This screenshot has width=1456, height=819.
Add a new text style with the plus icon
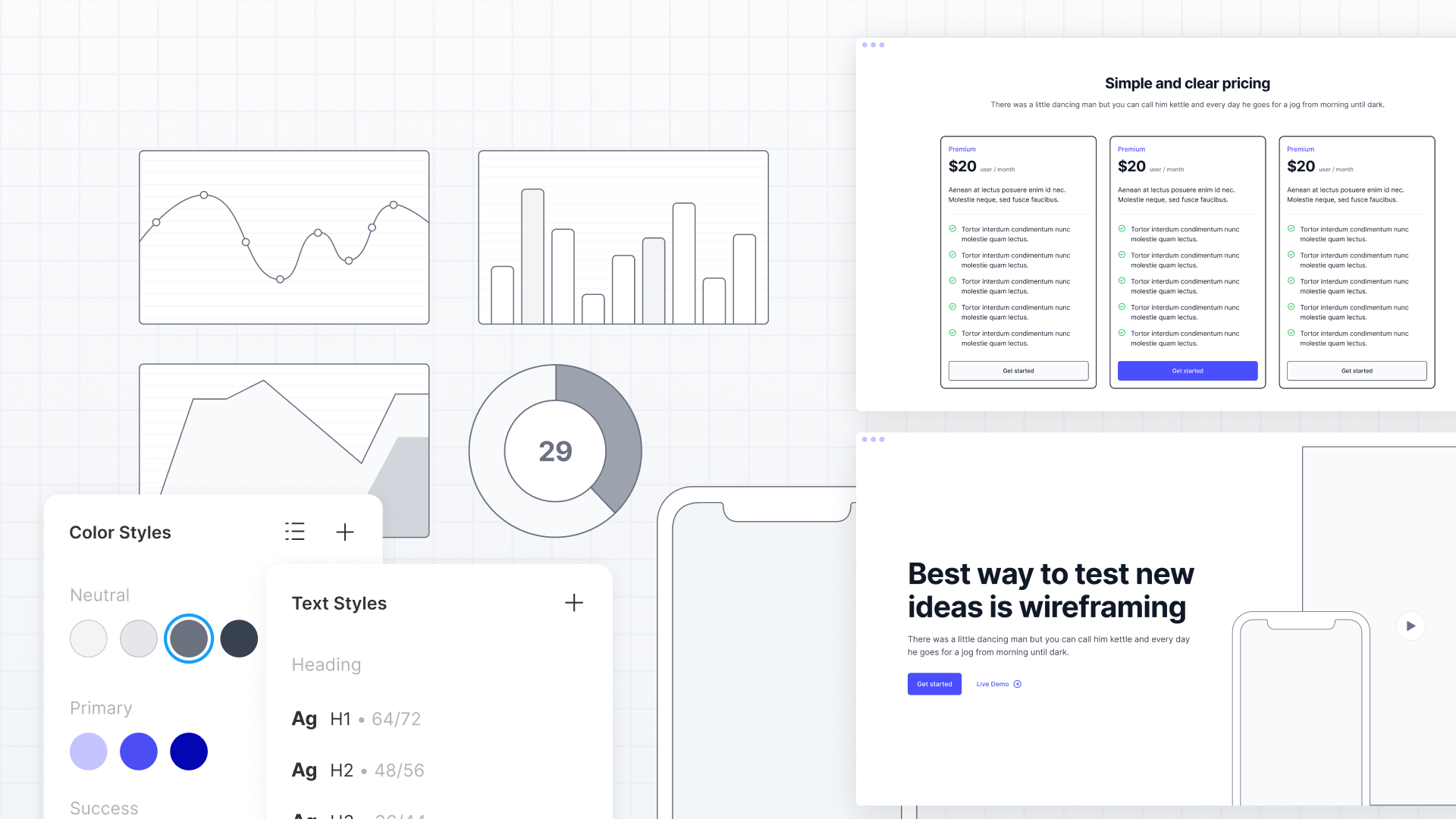[574, 603]
